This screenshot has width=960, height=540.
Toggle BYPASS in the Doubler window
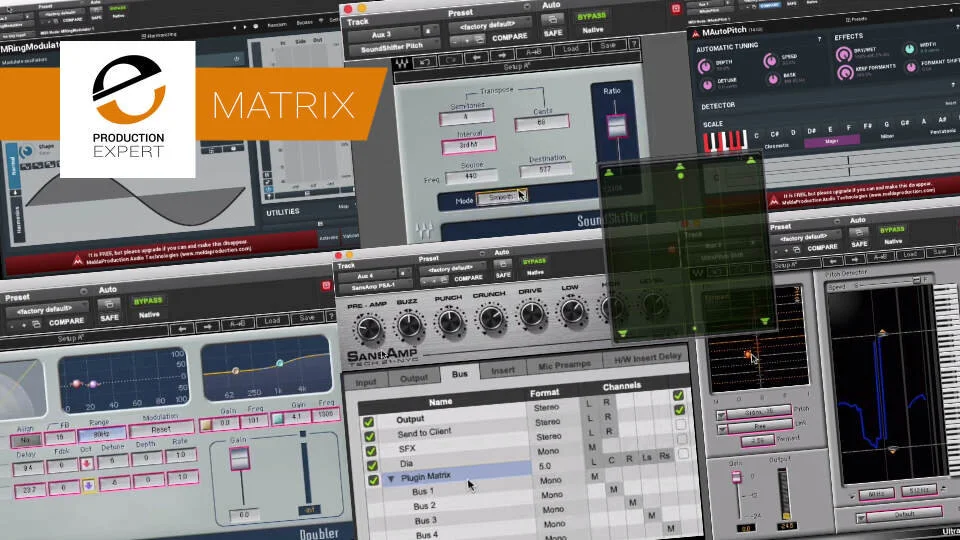pyautogui.click(x=148, y=301)
